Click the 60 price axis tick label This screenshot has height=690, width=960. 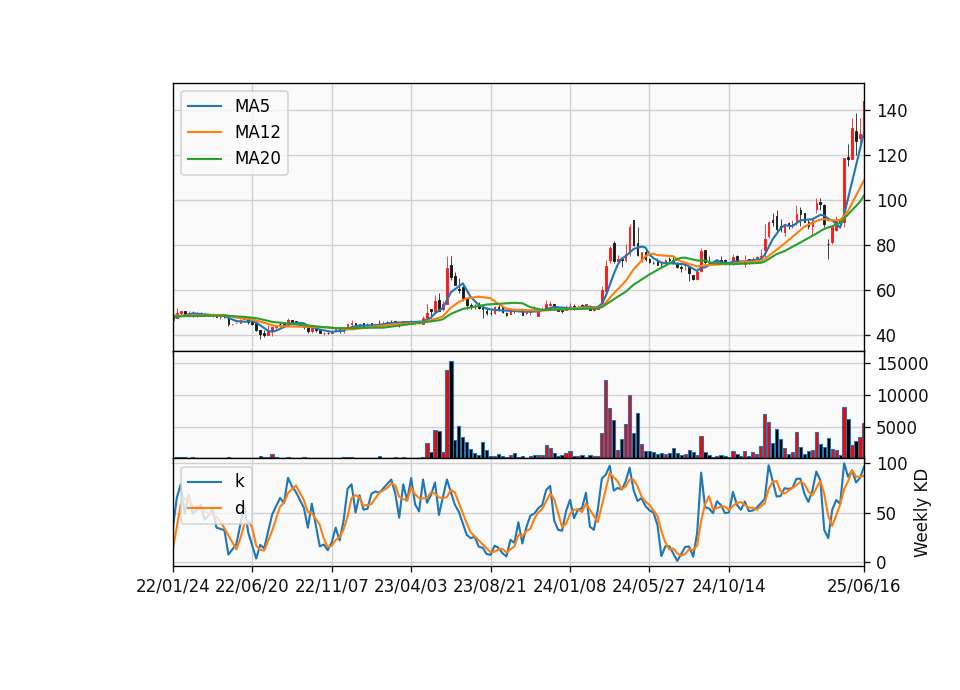887,291
